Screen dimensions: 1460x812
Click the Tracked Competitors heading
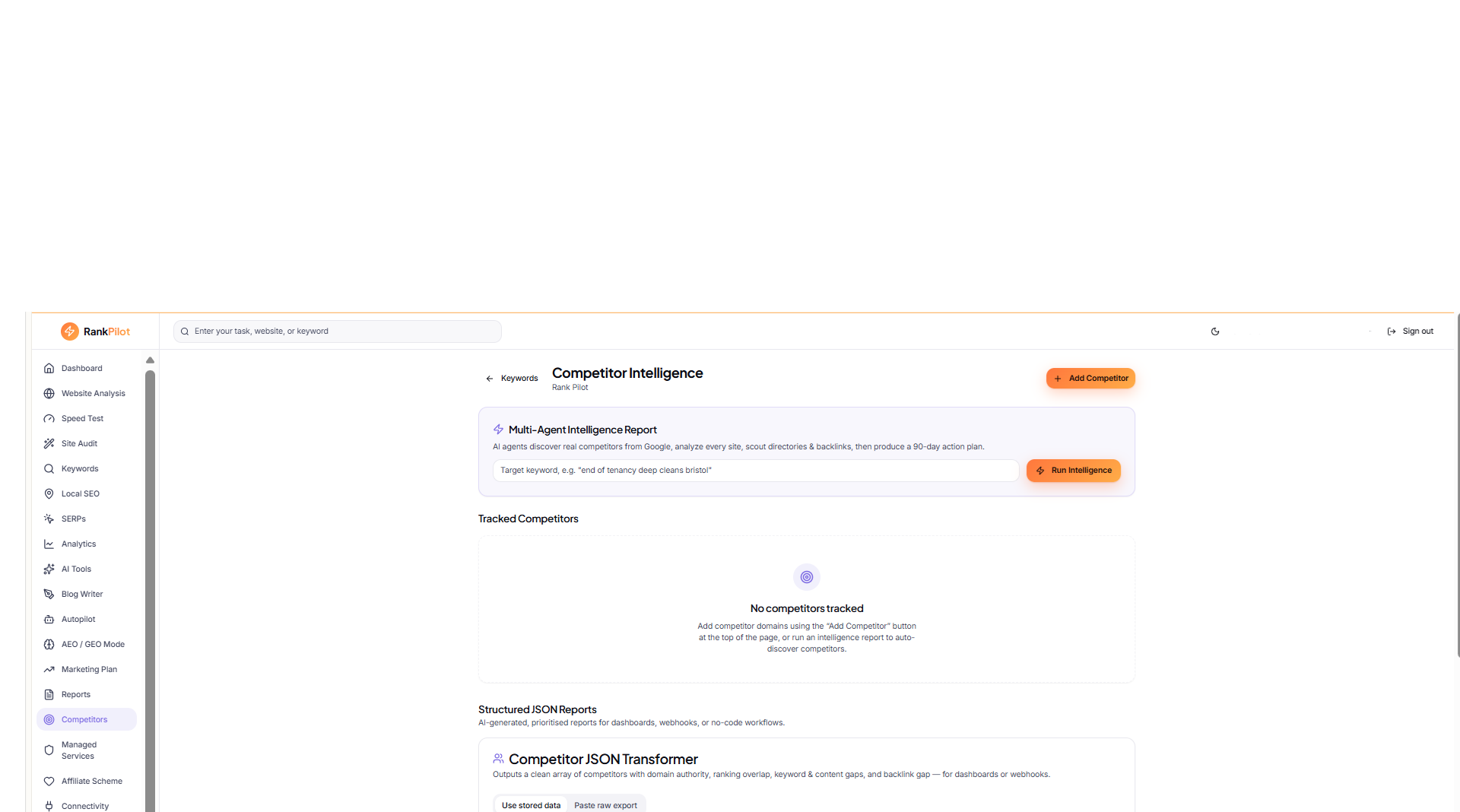pos(528,519)
